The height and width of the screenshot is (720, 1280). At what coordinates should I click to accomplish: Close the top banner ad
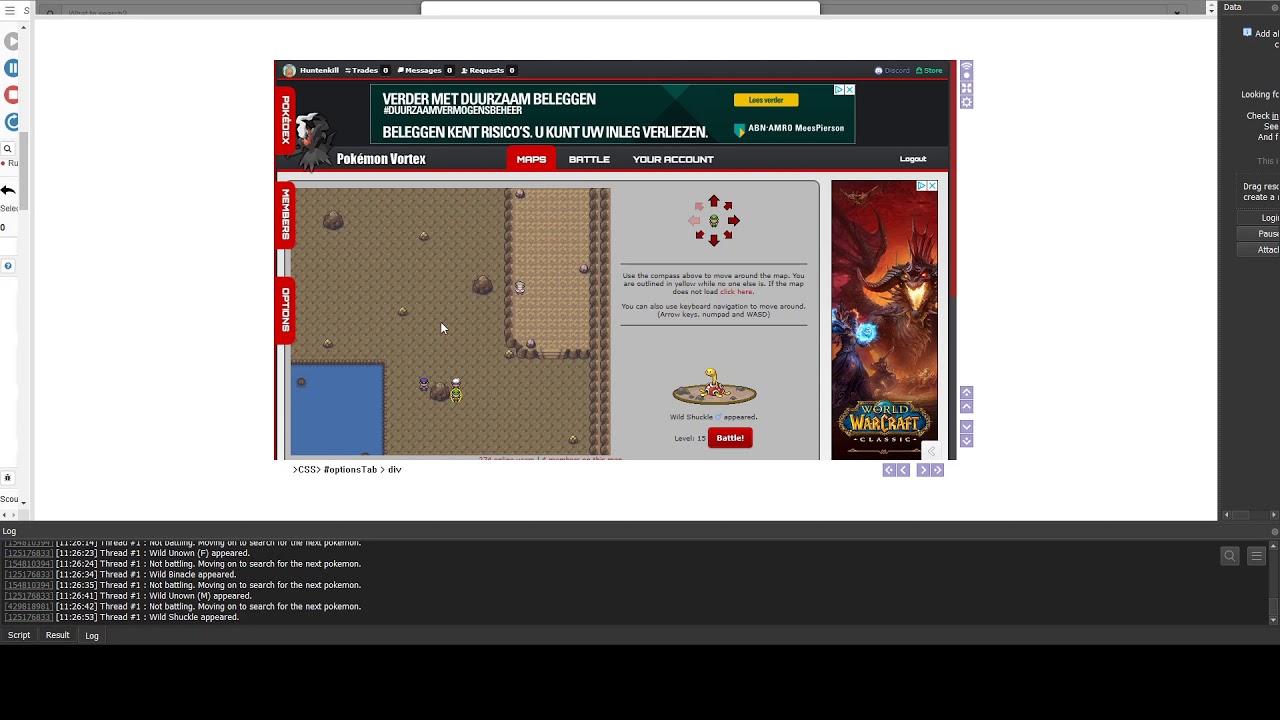850,90
